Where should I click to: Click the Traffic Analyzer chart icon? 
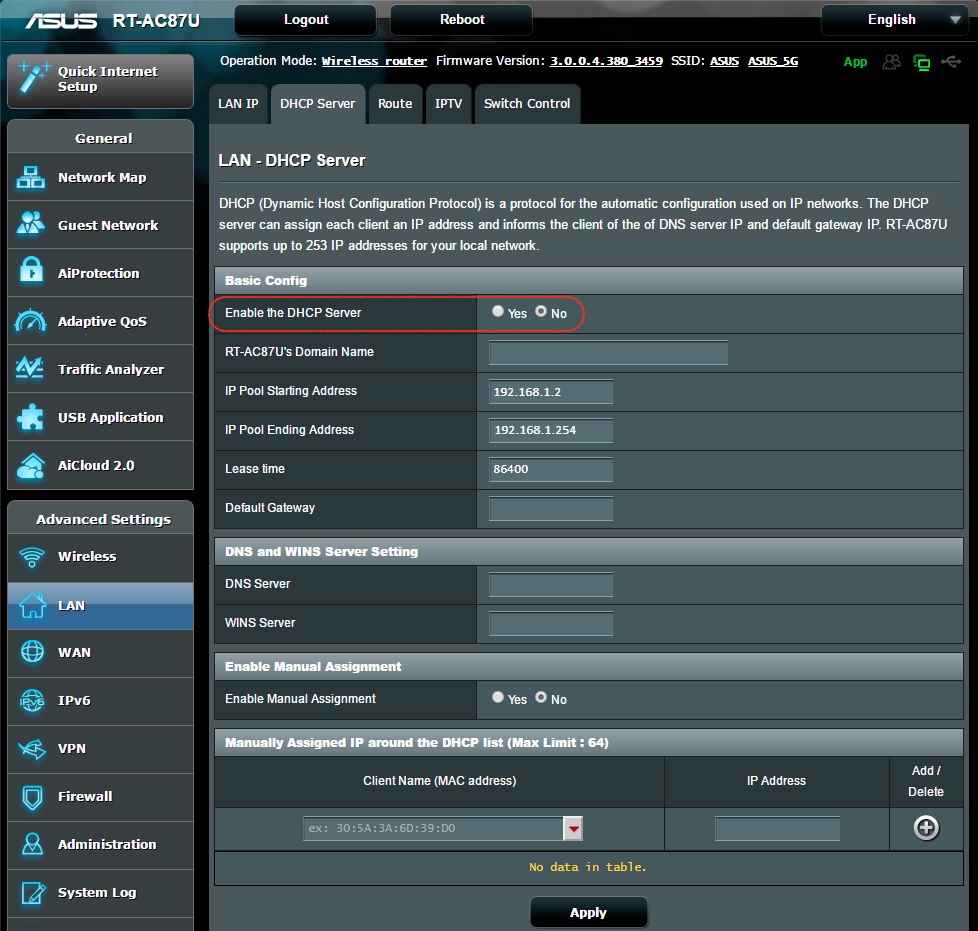(29, 368)
